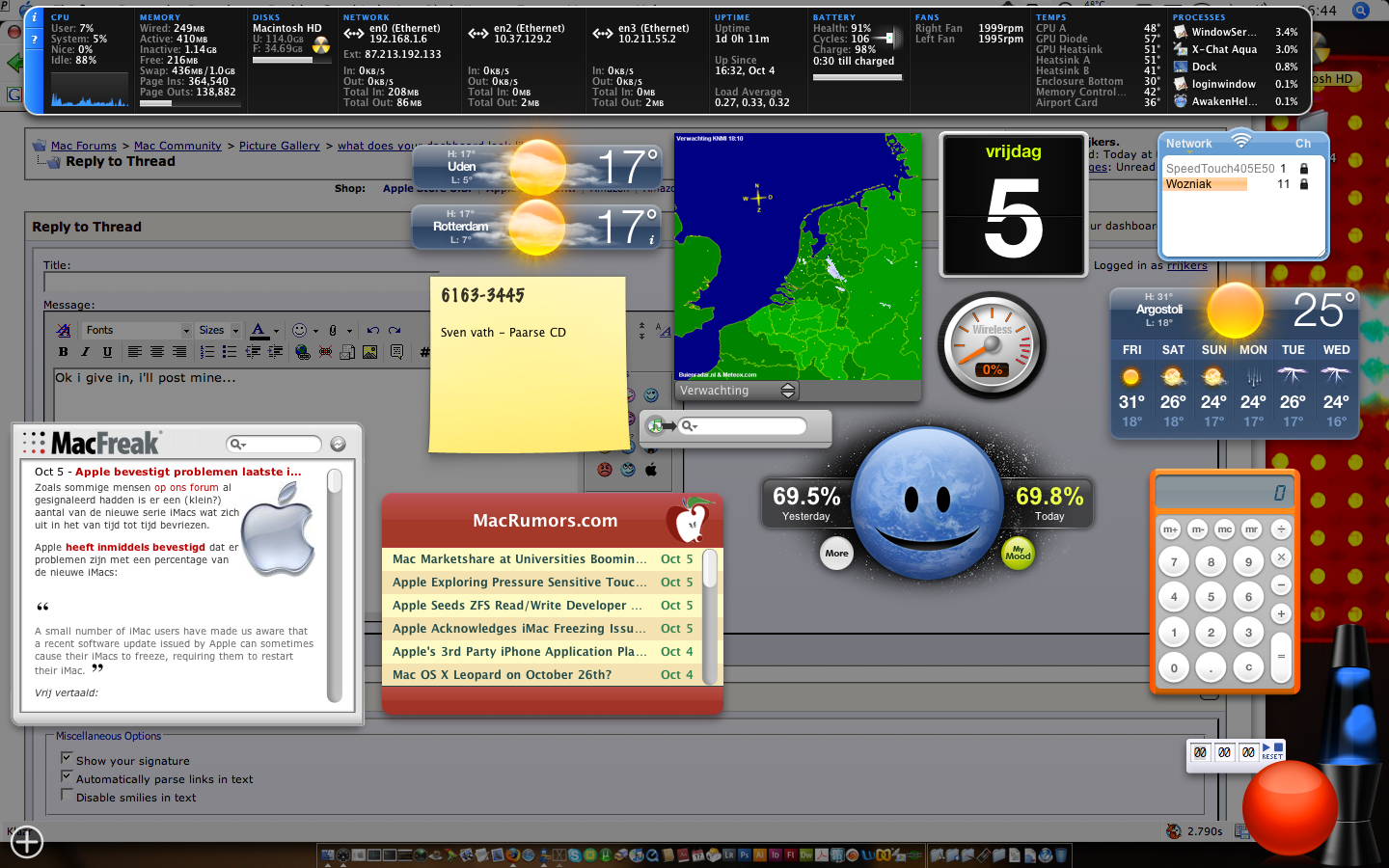The image size is (1389, 868).
Task: Open text color dropdown arrow
Action: 276,331
